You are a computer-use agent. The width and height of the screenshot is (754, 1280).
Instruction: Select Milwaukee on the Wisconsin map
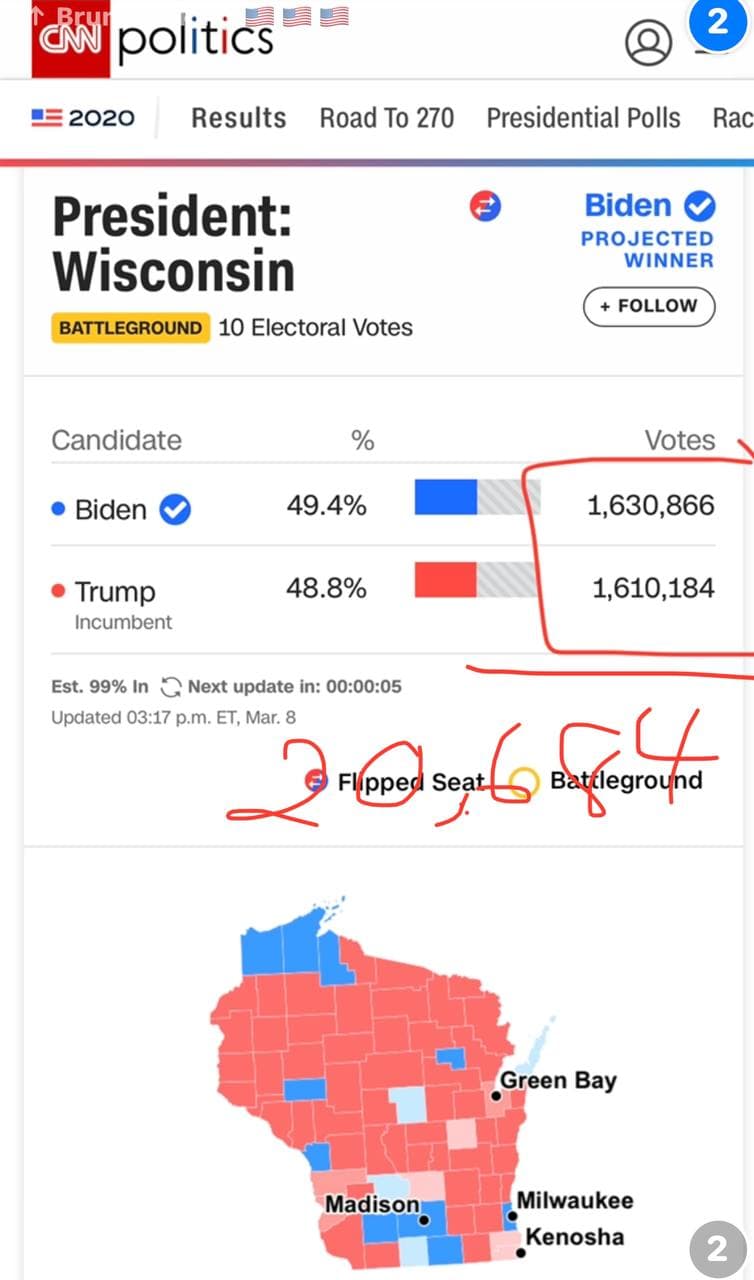tap(573, 1201)
